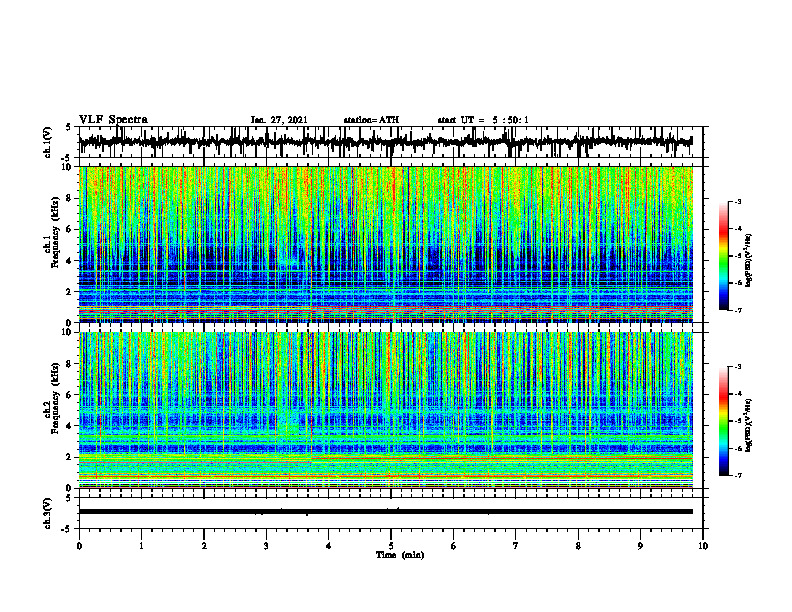This screenshot has width=792, height=612.
Task: Click the "start UT = 5:50:1" text
Action: tap(483, 120)
